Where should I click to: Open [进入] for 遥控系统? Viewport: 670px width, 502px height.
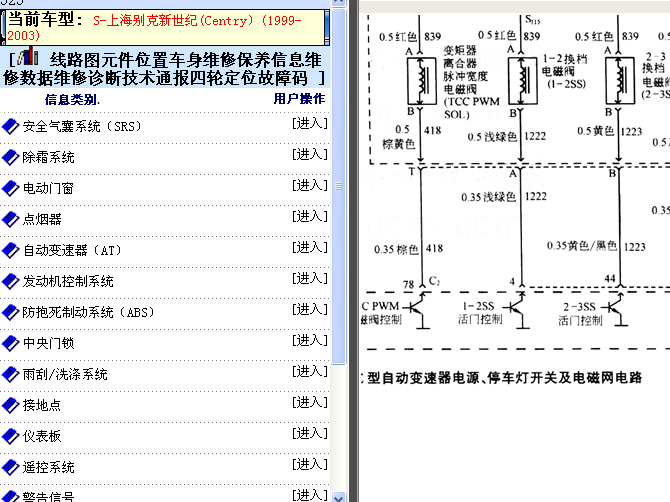(x=310, y=464)
